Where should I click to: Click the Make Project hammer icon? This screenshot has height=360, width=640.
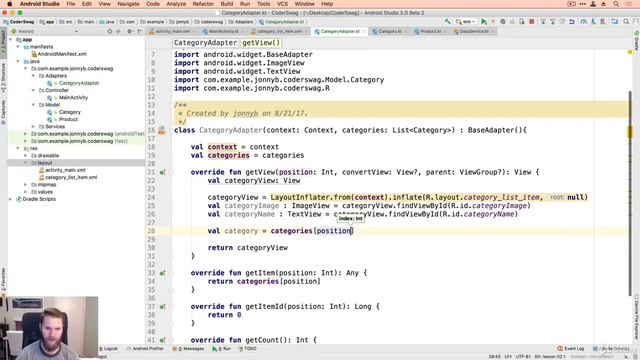point(448,22)
